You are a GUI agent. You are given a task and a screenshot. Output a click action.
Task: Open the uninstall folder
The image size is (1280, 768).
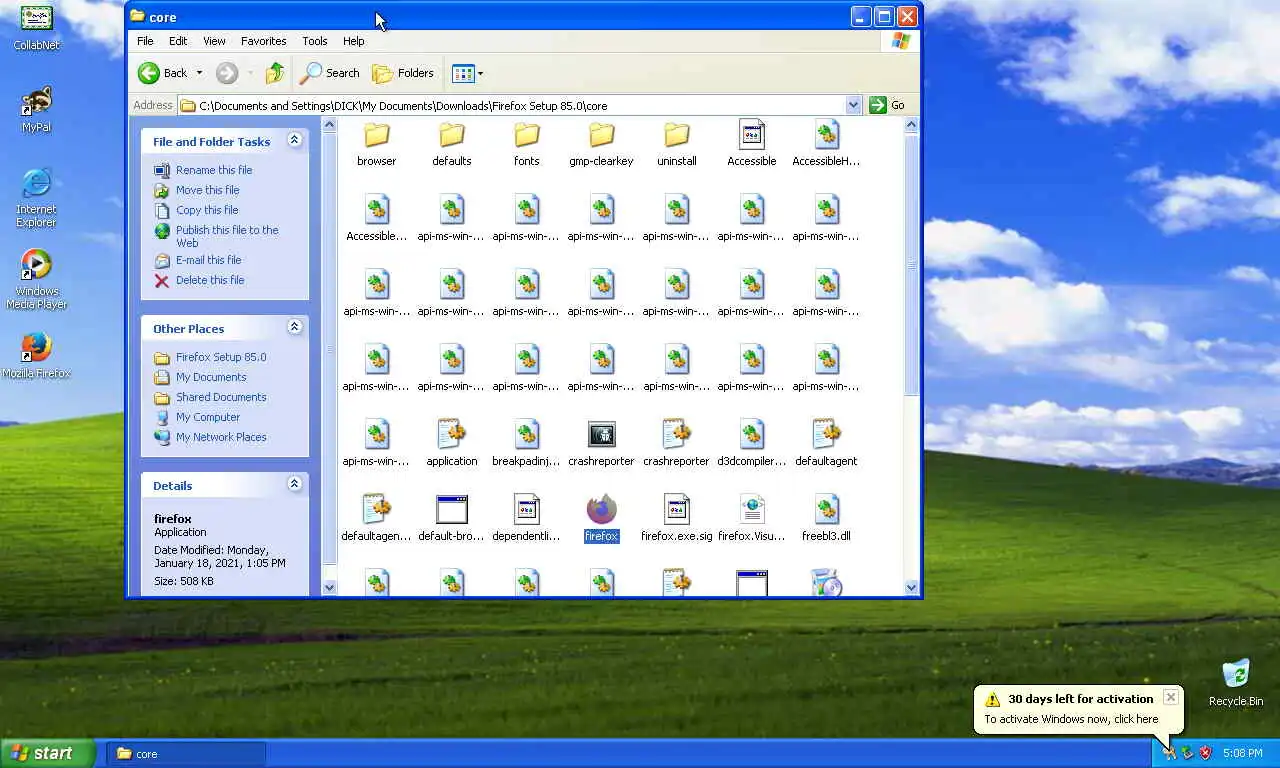[676, 144]
